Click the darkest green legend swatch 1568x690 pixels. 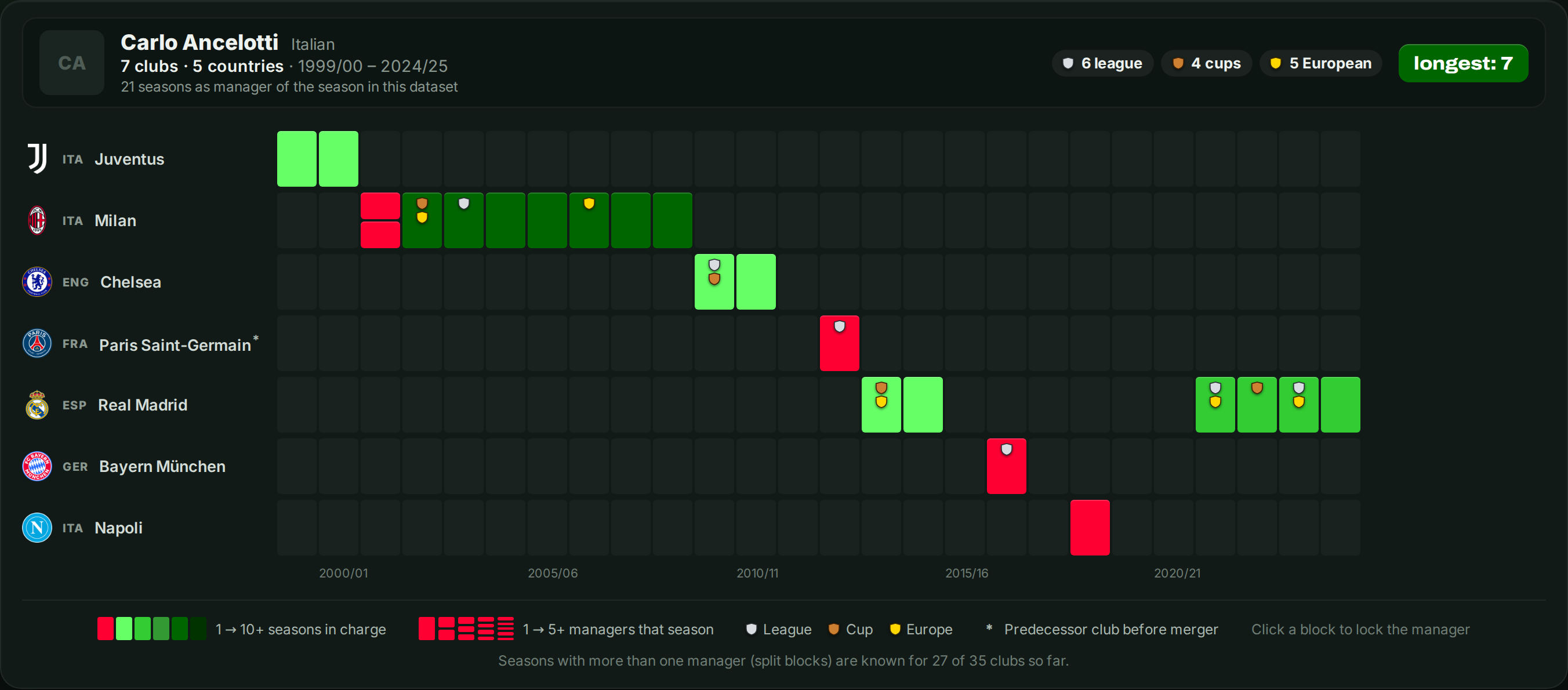(x=198, y=629)
